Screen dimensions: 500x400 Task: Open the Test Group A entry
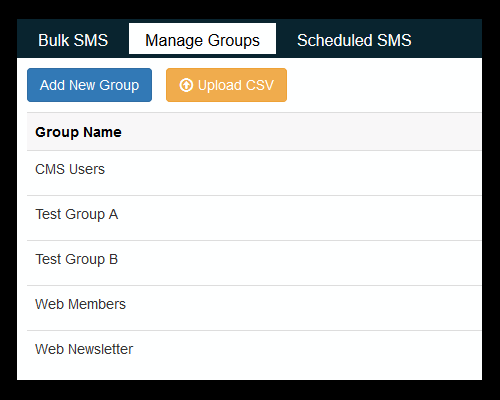point(77,214)
